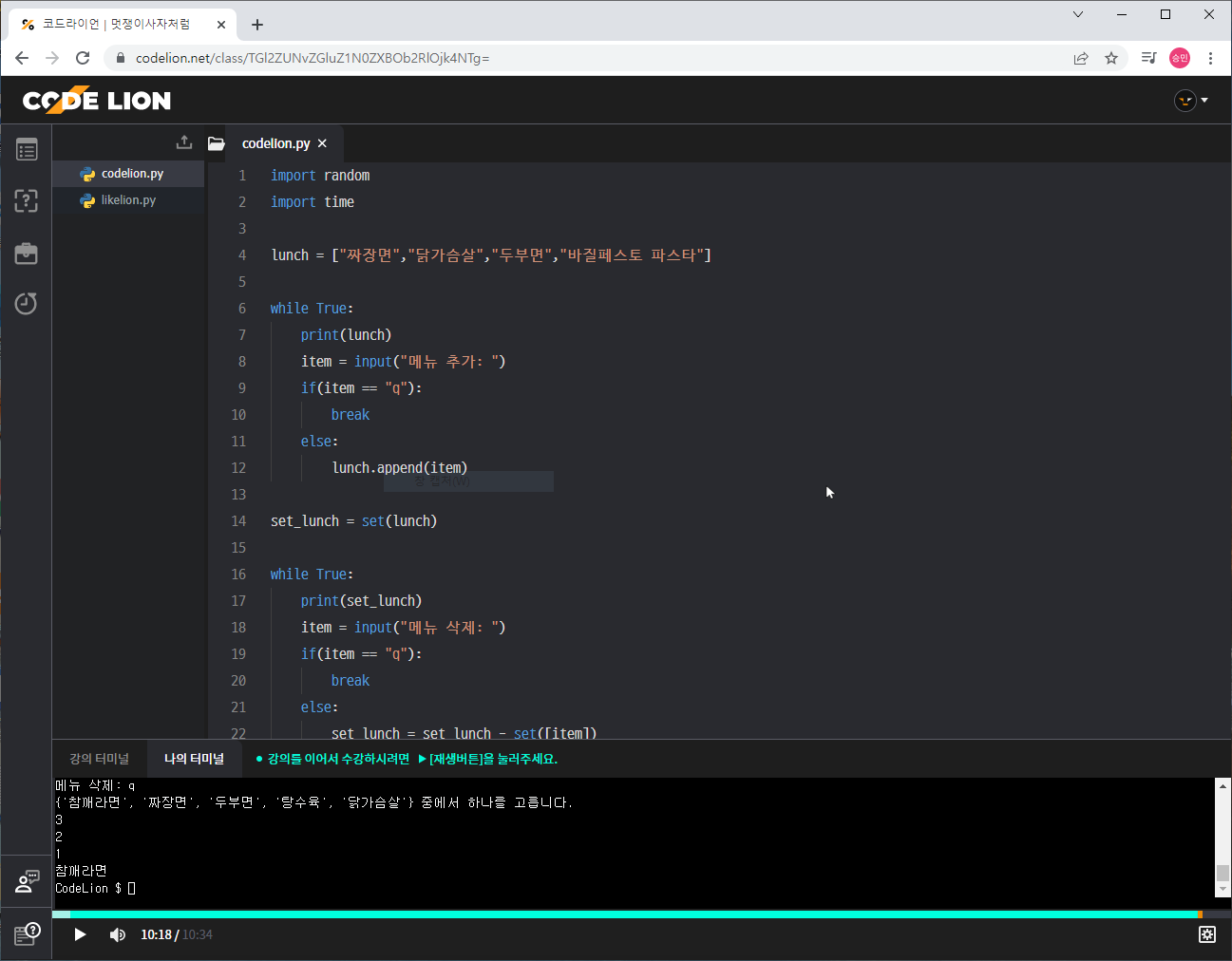Screen dimensions: 1232x961
Task: Click the timer icon in the left sidebar
Action: (26, 303)
